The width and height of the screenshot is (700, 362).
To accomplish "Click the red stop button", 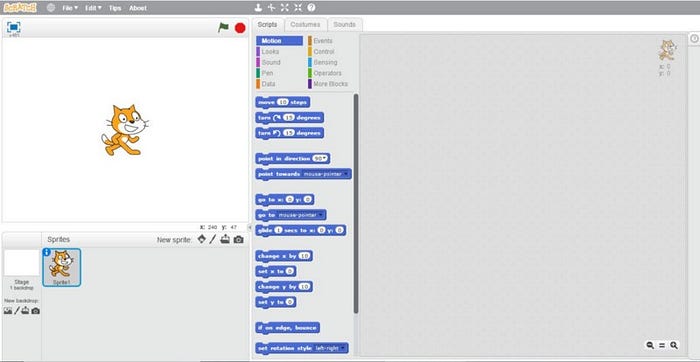I will pos(240,28).
